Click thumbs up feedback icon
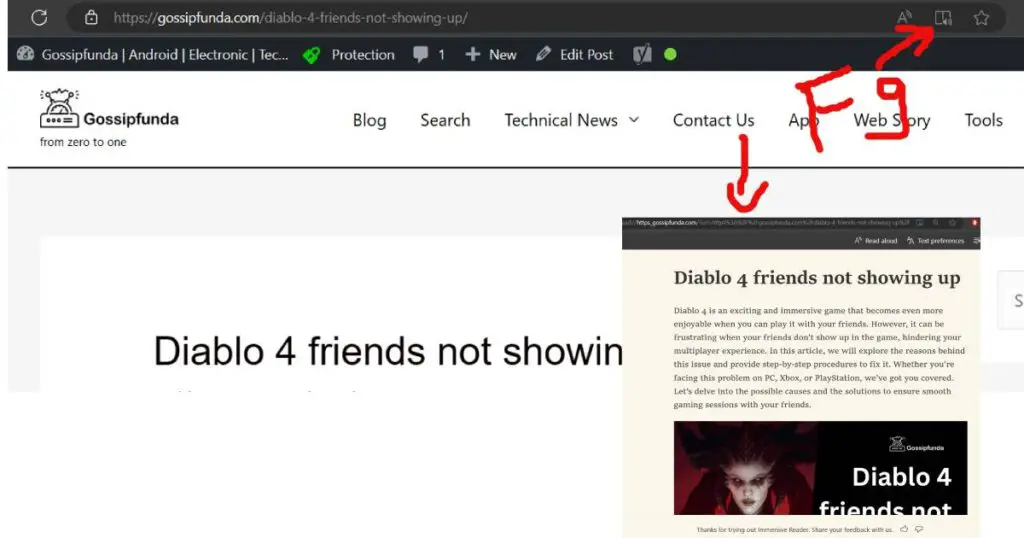The image size is (1024, 538). 904,529
